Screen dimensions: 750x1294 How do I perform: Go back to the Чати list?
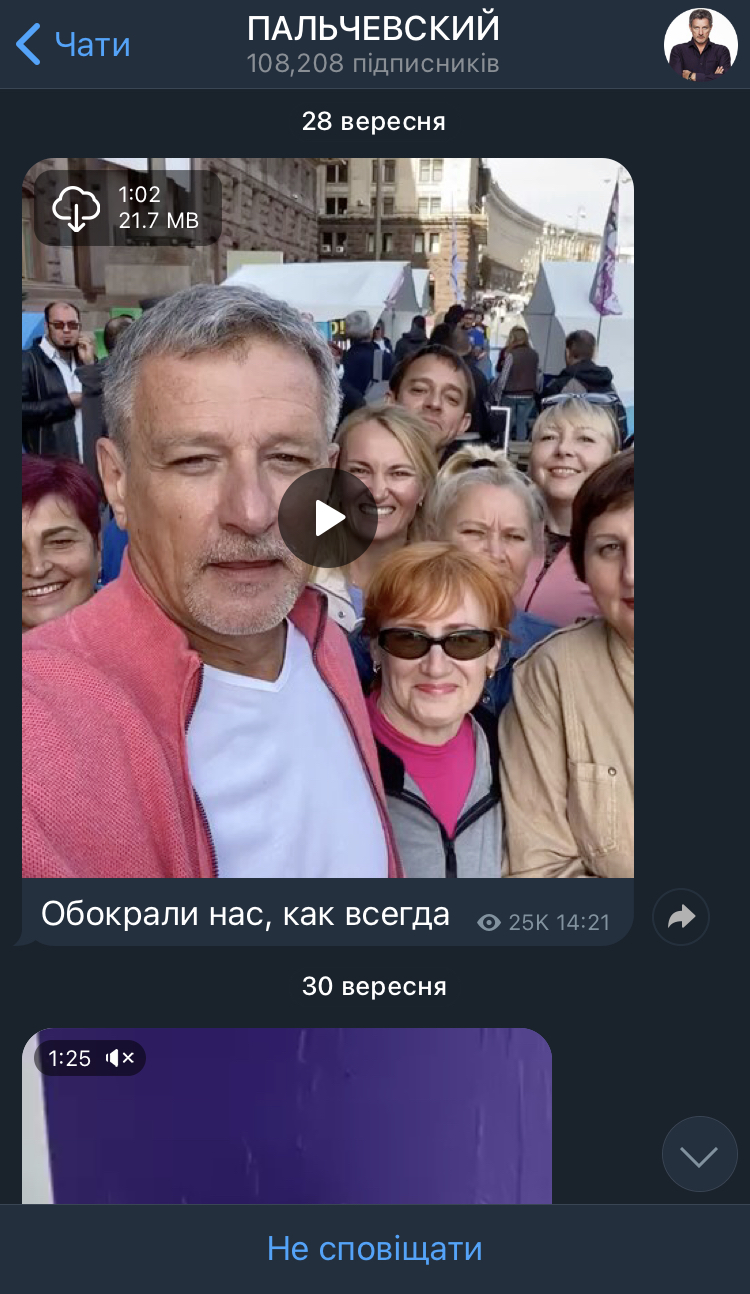coord(73,44)
